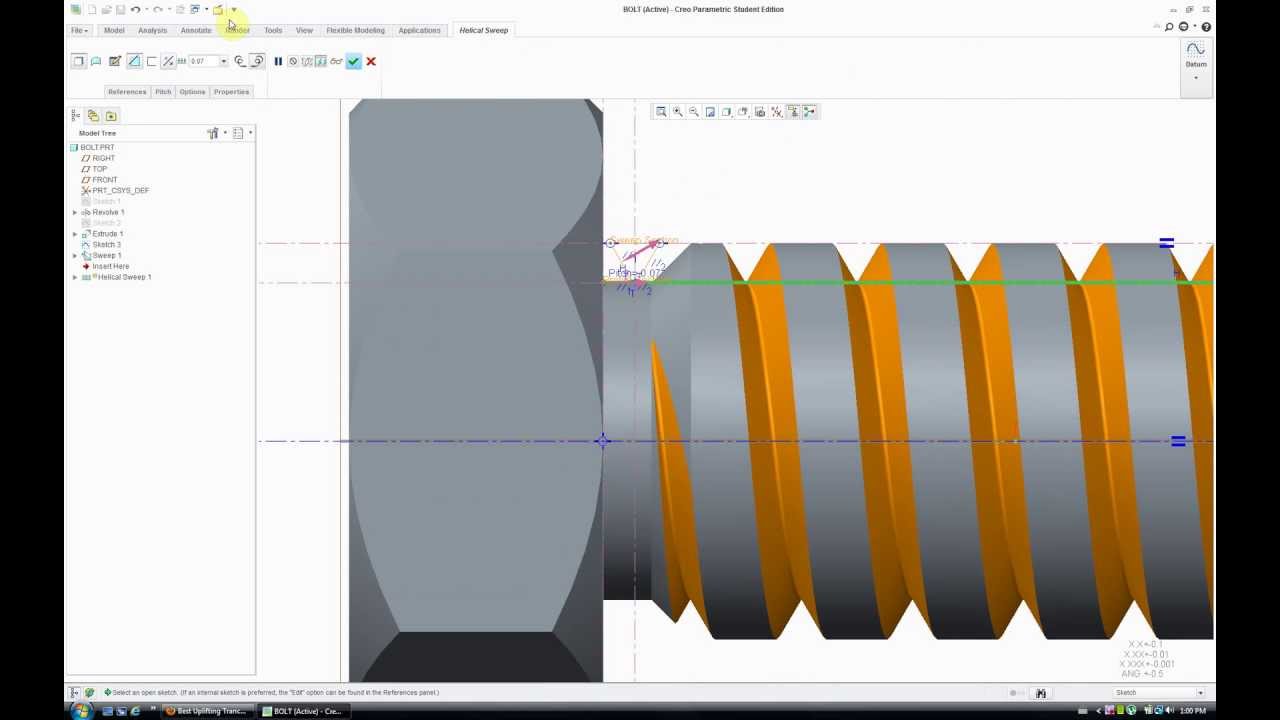Open the Properties panel
Screen dimensions: 1280x720
(x=231, y=92)
